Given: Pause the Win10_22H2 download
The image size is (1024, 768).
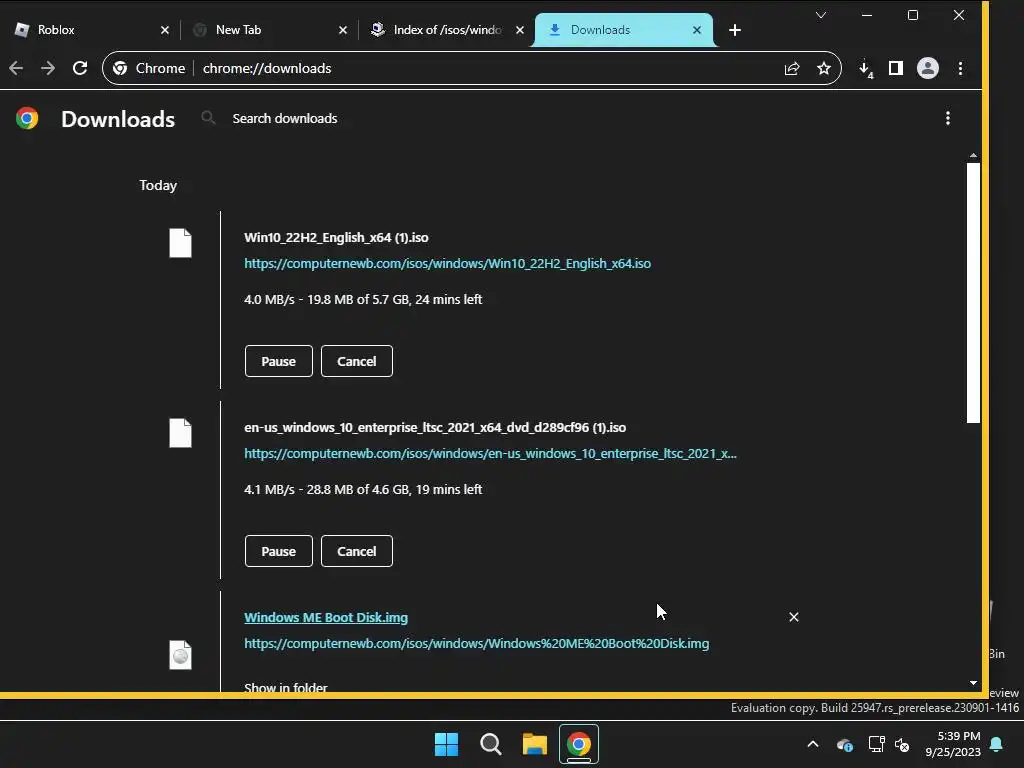Looking at the screenshot, I should tap(279, 361).
